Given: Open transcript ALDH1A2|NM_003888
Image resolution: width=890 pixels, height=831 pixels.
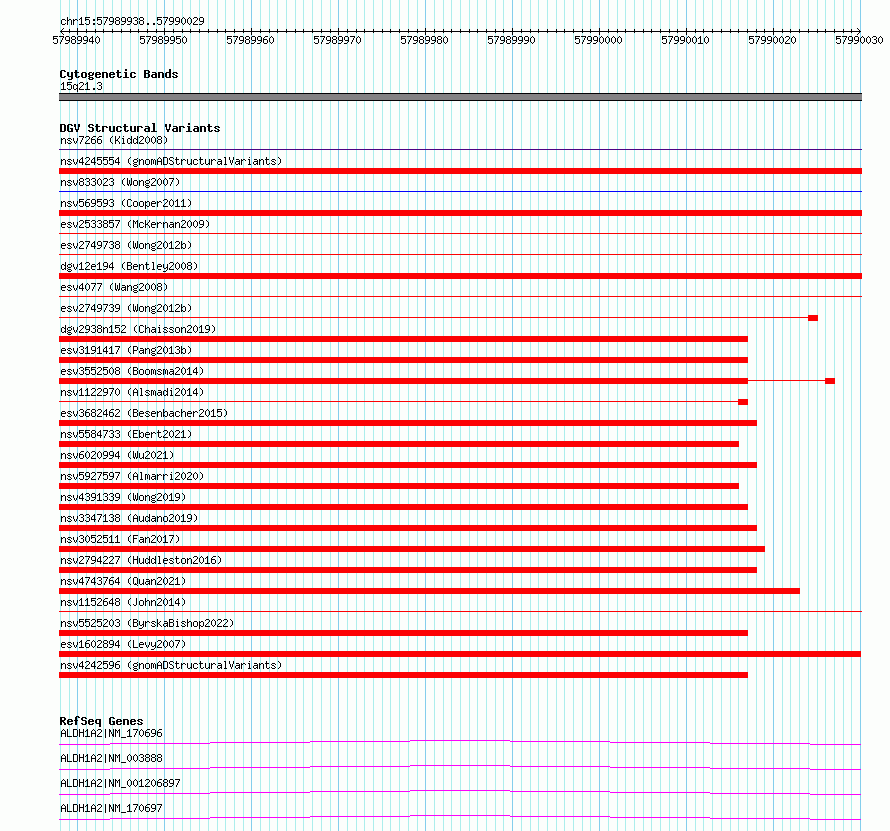Looking at the screenshot, I should [111, 758].
